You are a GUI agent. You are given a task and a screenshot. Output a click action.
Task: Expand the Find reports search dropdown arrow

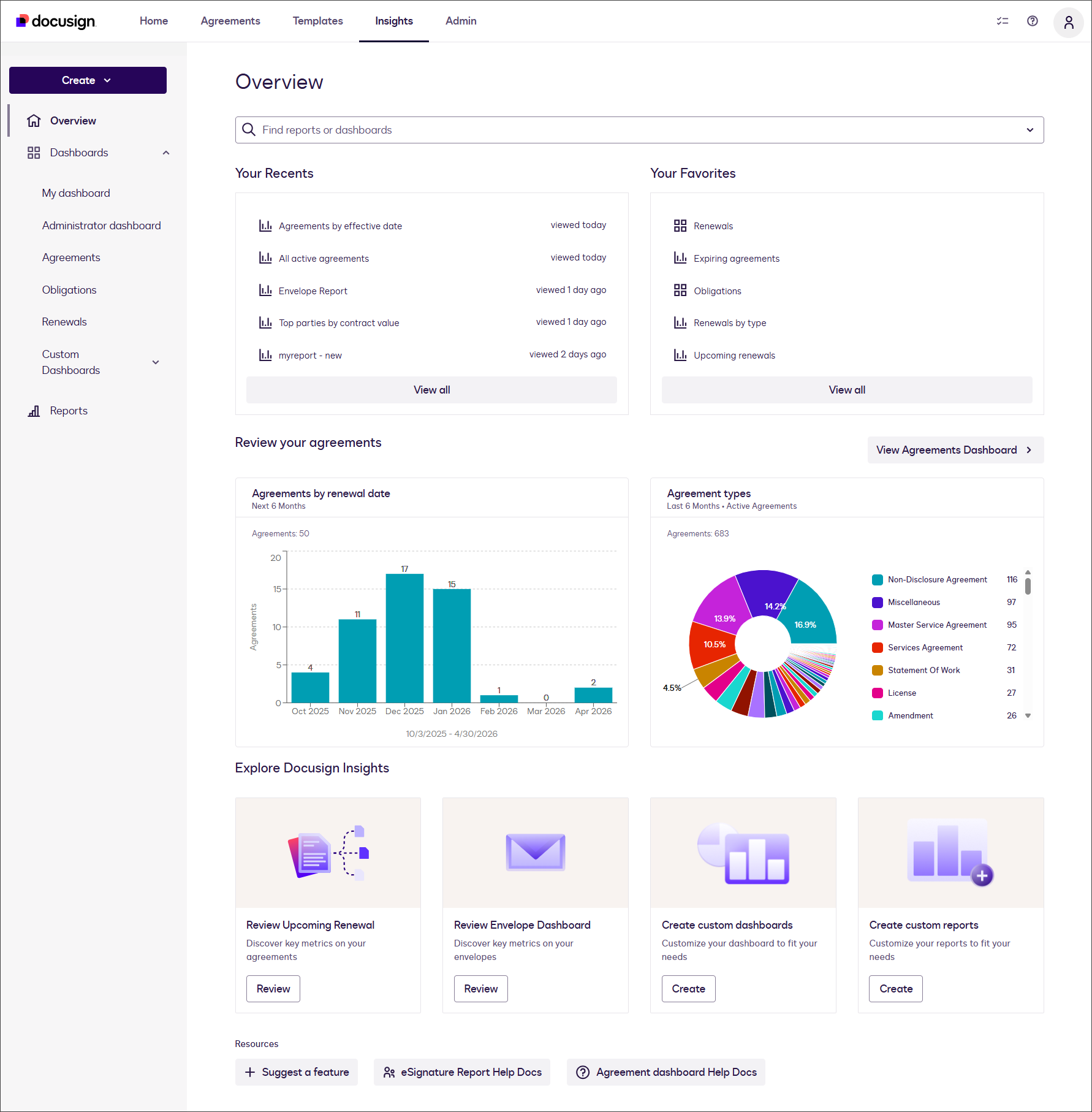click(x=1029, y=130)
